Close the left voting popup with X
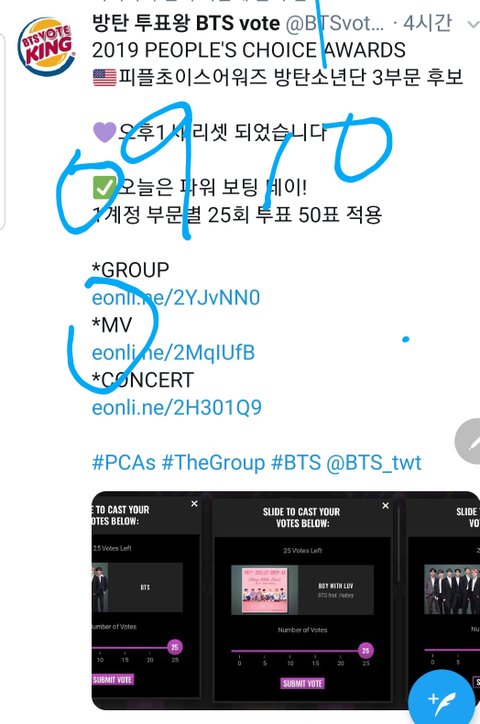This screenshot has width=480, height=724. (194, 503)
